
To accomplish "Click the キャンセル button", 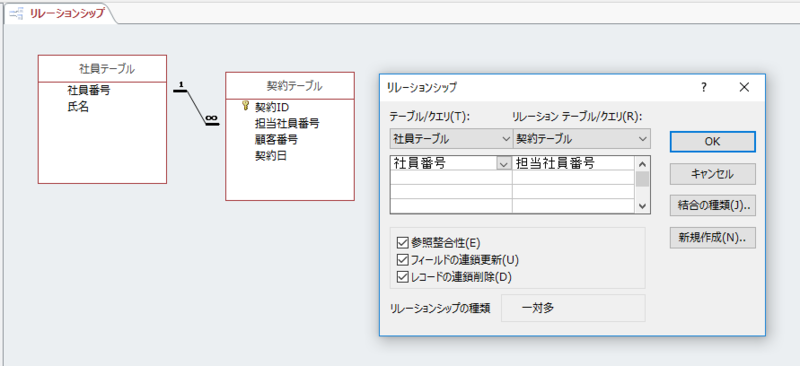I will click(712, 174).
